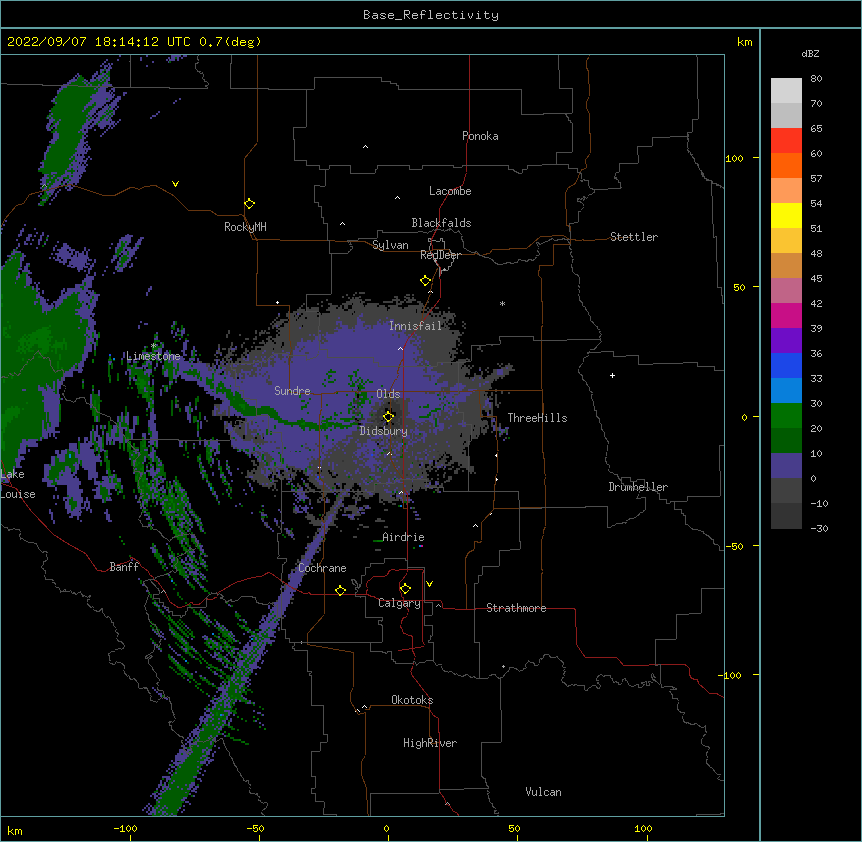Click the ThreeHills label
This screenshot has width=862, height=842.
537,418
